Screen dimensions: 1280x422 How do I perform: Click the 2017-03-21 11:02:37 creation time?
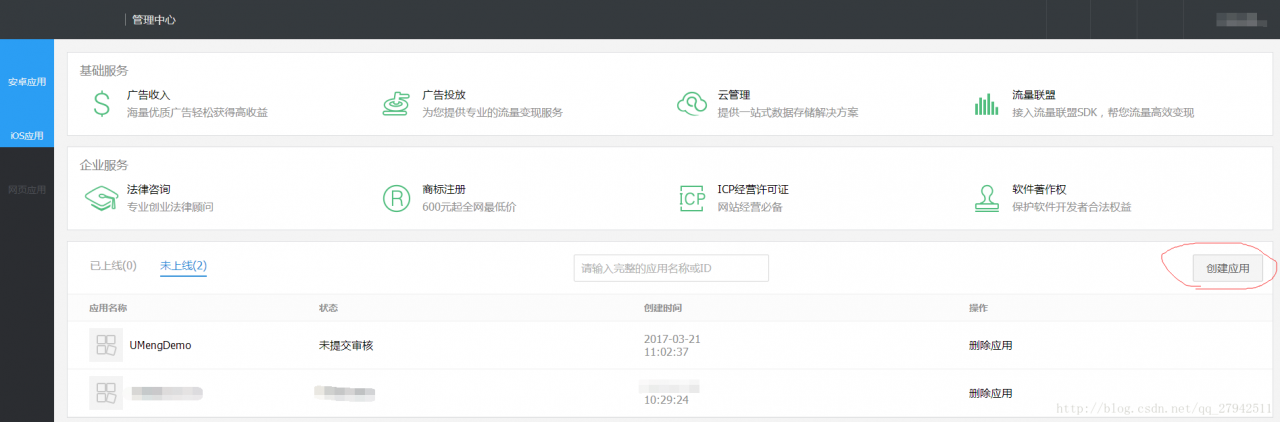[672, 346]
